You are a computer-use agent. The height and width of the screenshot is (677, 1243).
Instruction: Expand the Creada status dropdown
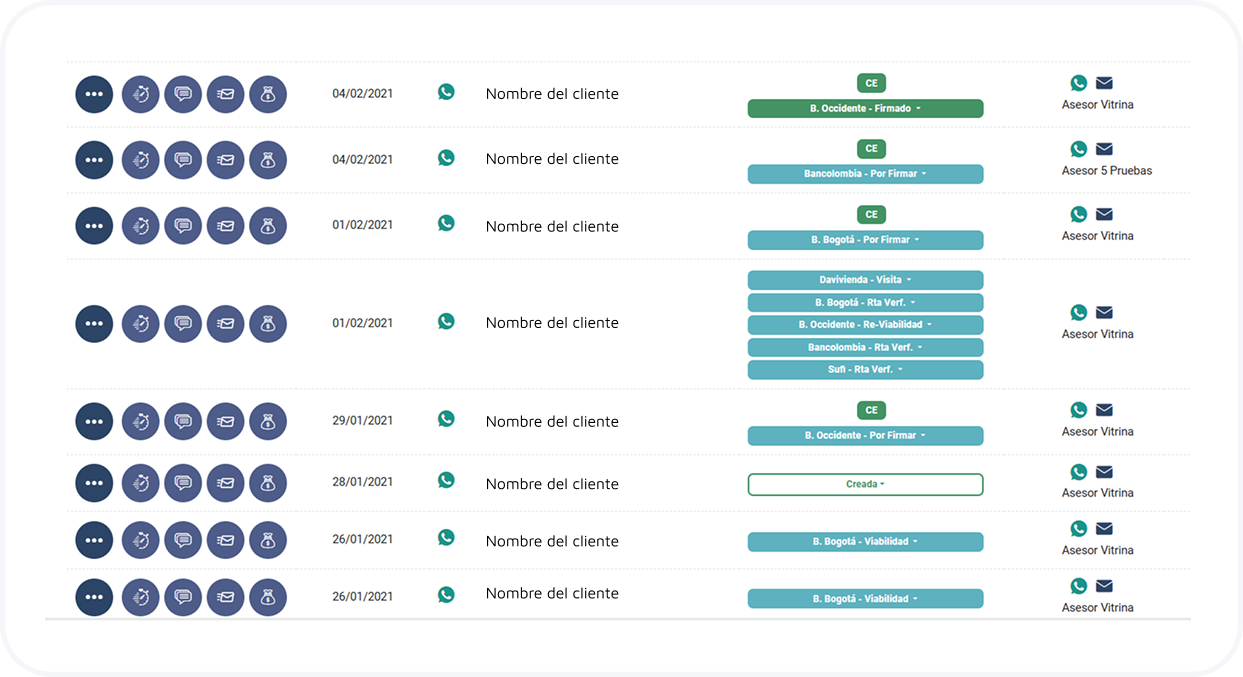[865, 485]
